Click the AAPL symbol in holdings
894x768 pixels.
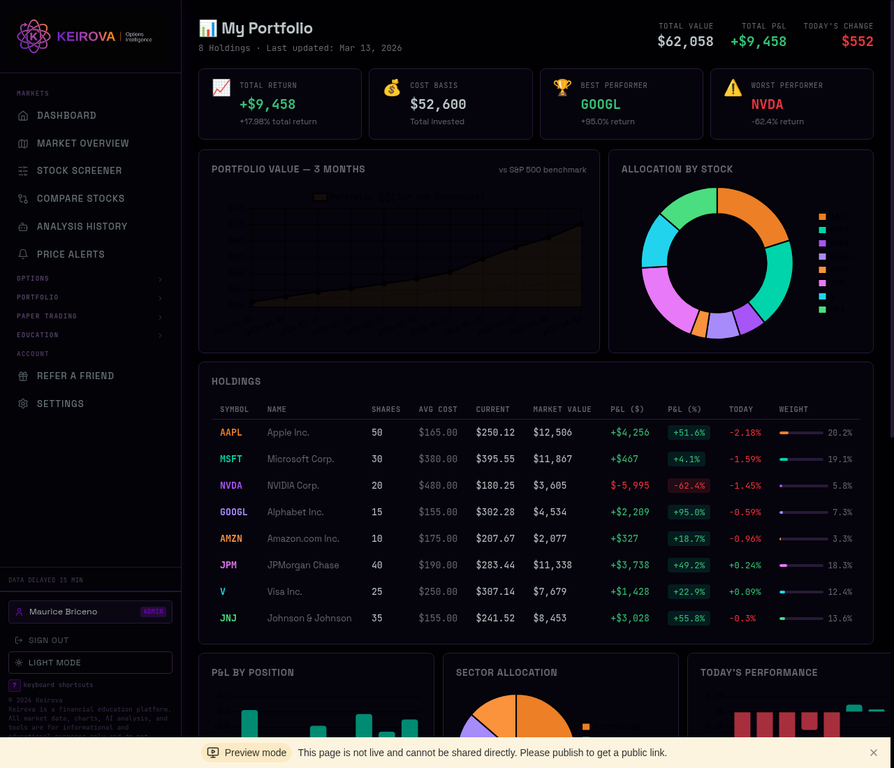pos(231,433)
